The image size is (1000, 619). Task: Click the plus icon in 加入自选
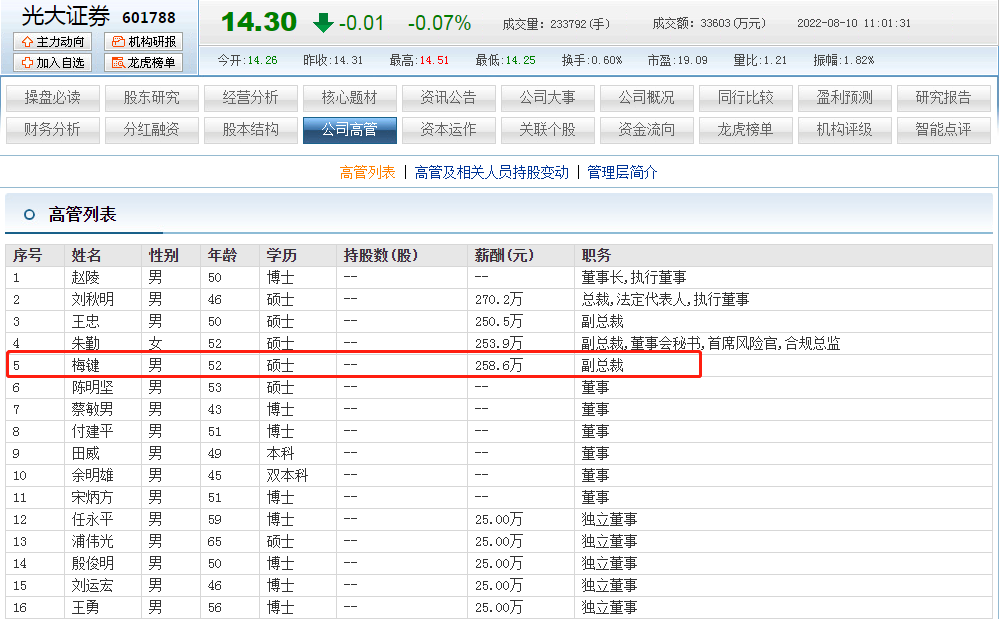[x=27, y=62]
